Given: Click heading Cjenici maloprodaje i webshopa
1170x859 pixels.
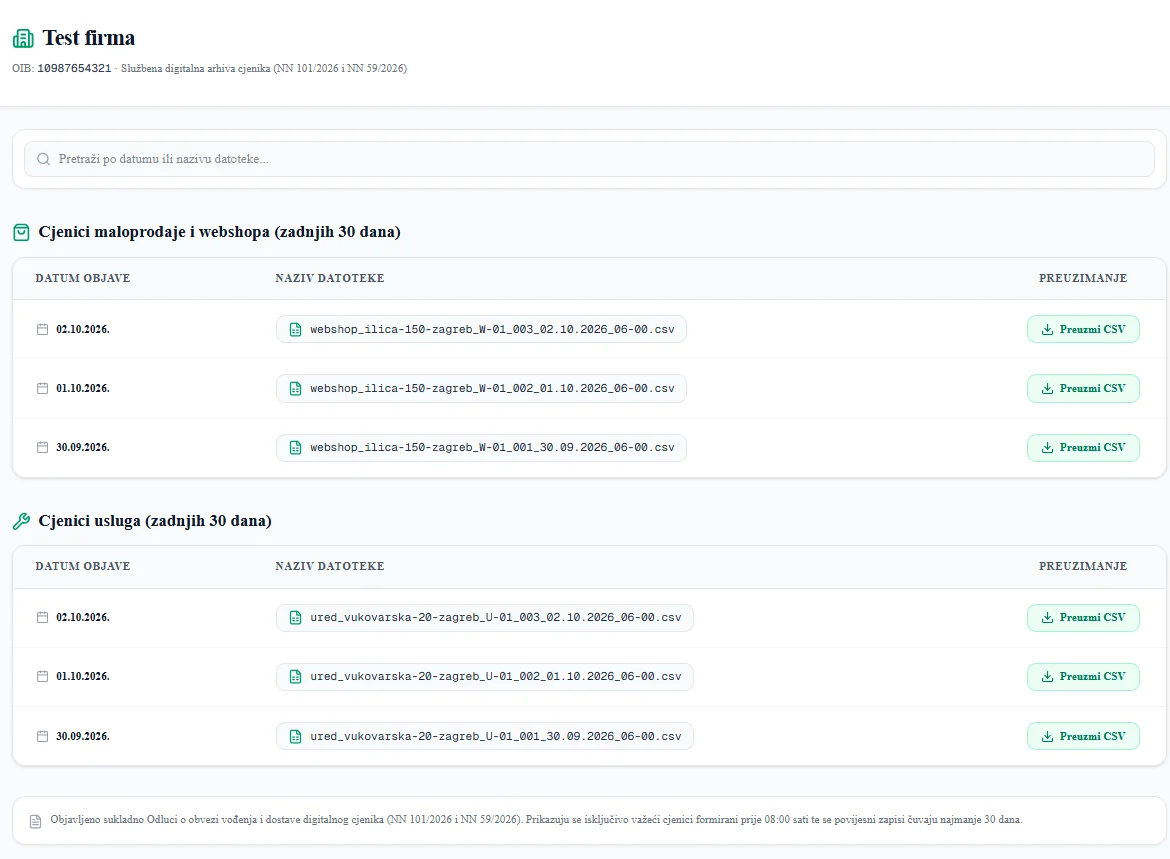Looking at the screenshot, I should (219, 232).
